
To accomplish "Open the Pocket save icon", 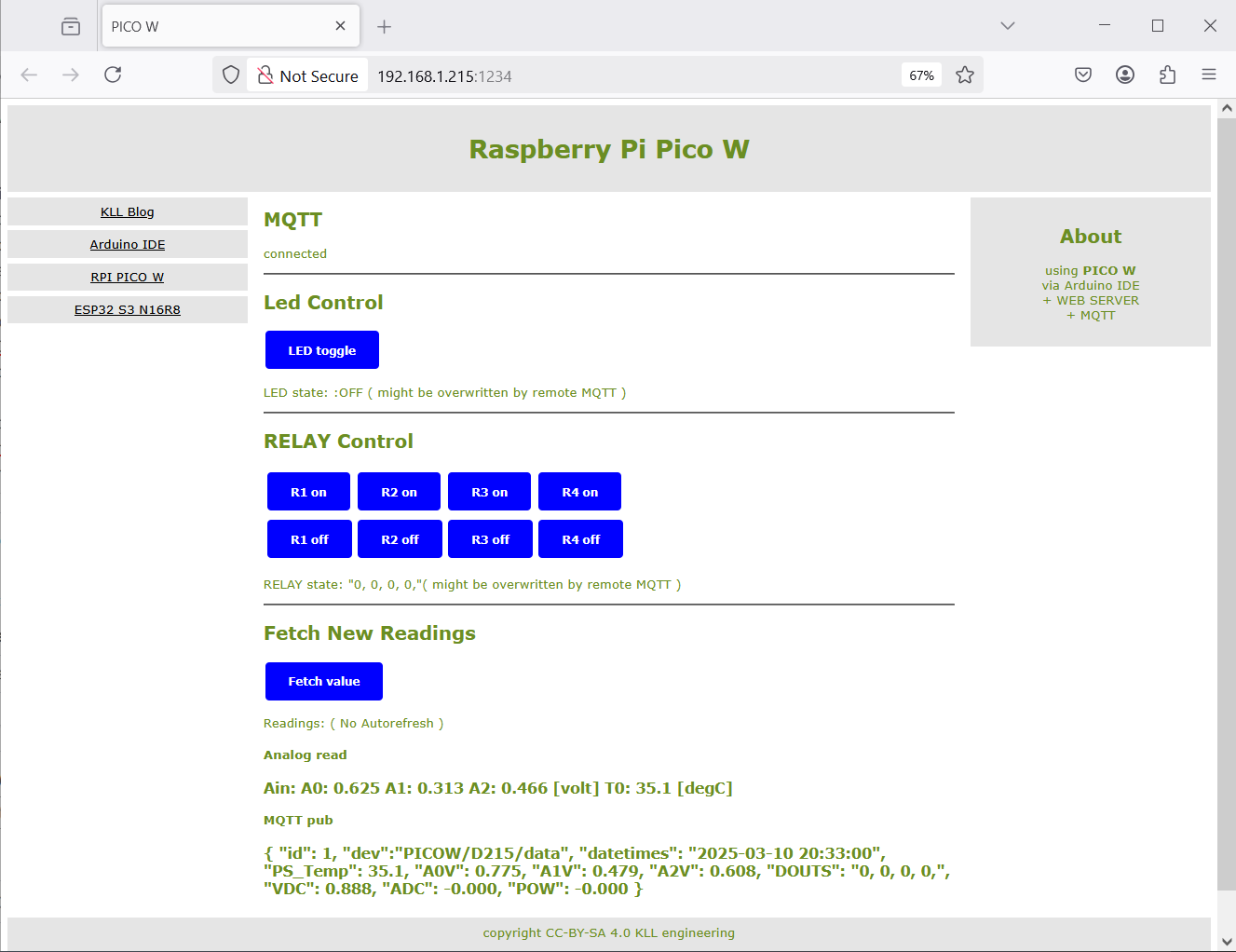I will [1083, 75].
